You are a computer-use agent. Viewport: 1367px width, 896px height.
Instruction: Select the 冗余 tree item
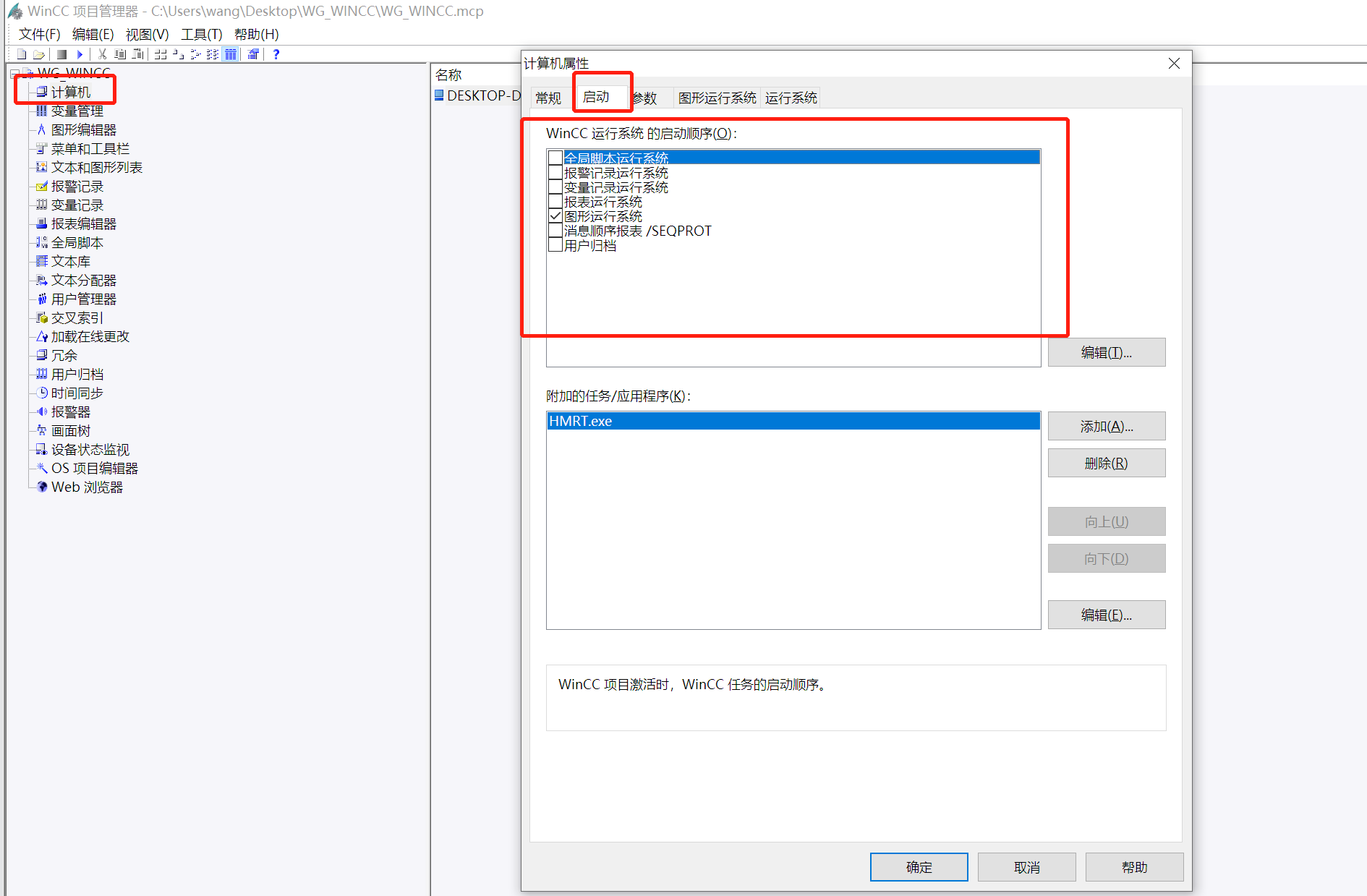tap(64, 355)
